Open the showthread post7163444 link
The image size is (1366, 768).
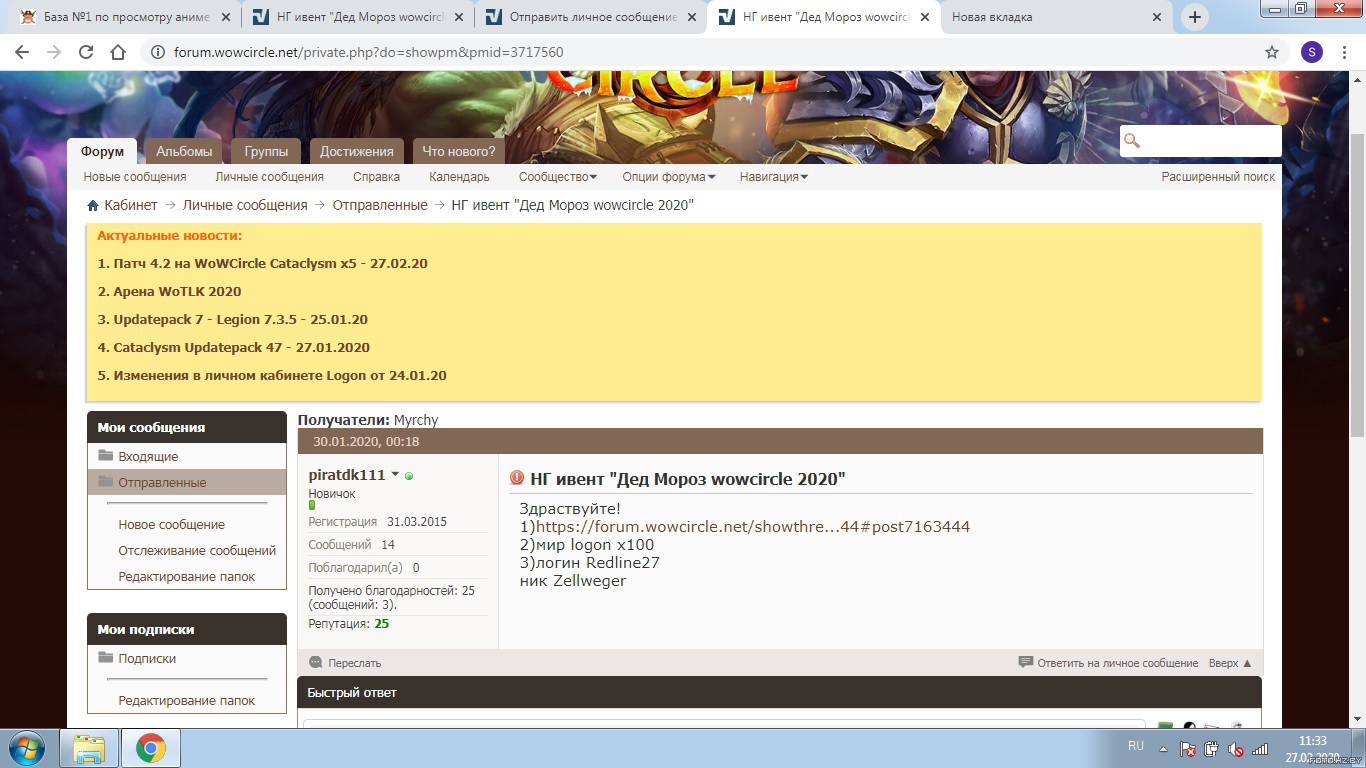[753, 526]
